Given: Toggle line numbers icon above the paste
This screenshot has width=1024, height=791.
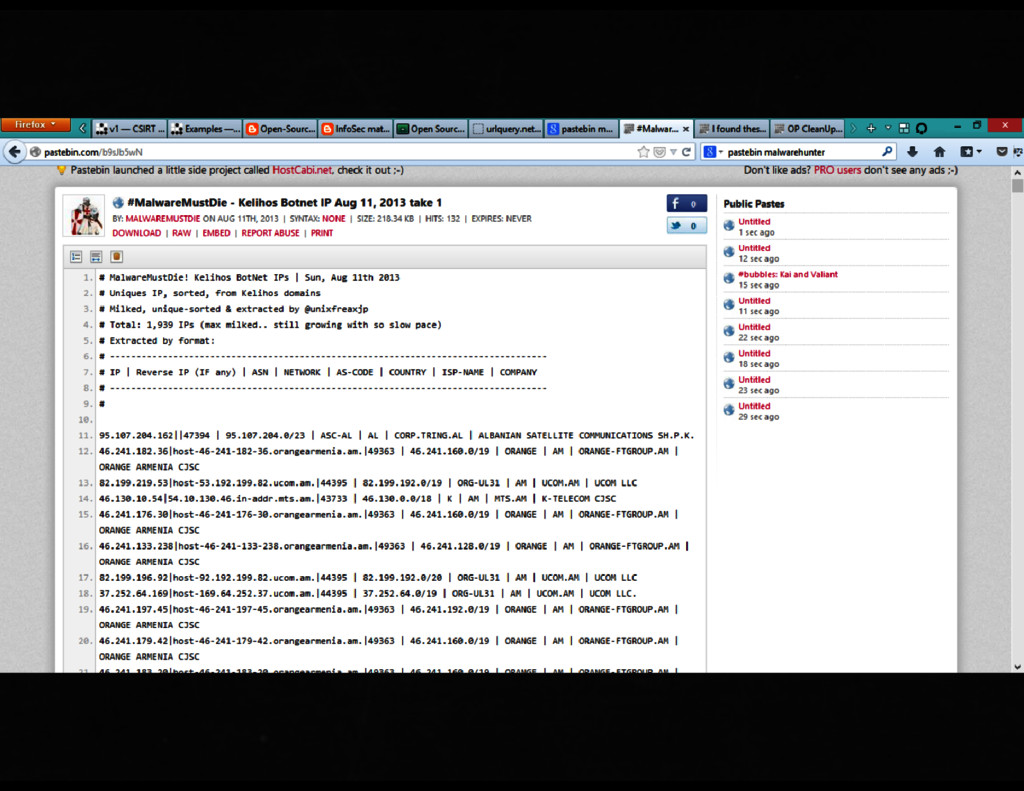Looking at the screenshot, I should tap(76, 257).
